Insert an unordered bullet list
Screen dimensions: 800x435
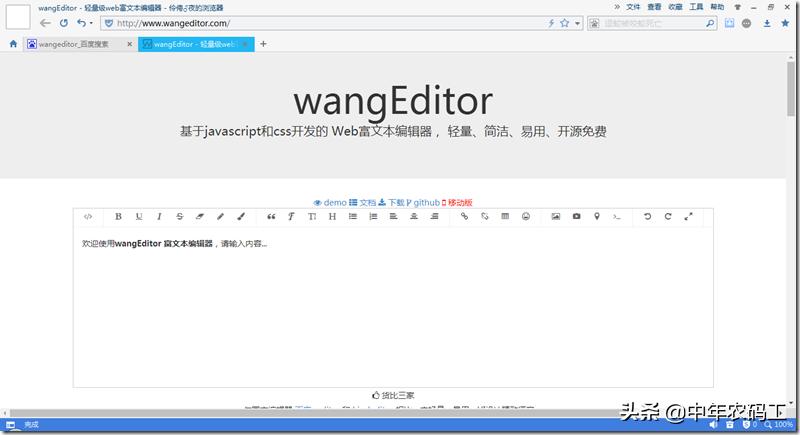pos(353,217)
